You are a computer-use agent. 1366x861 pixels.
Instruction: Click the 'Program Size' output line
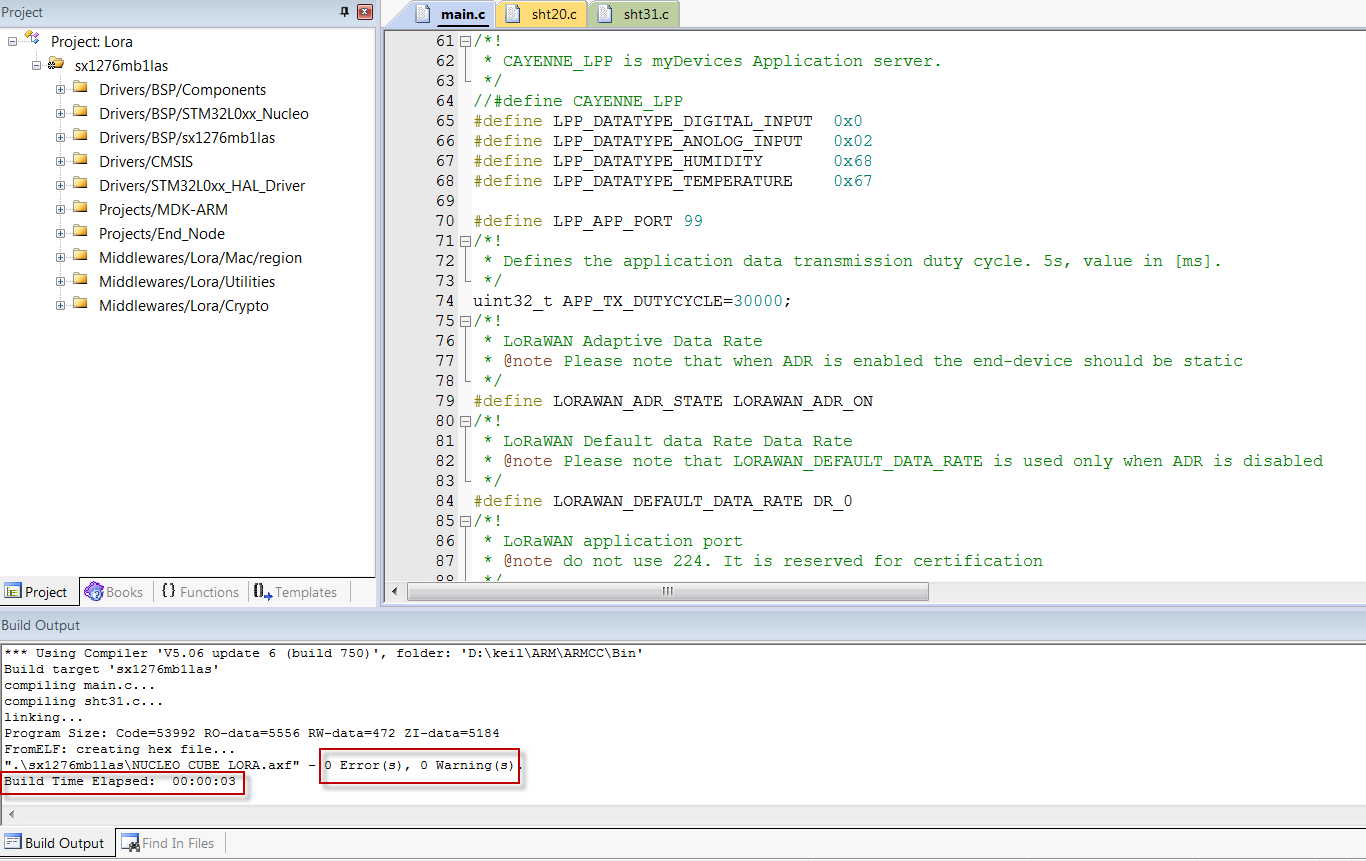tap(252, 733)
